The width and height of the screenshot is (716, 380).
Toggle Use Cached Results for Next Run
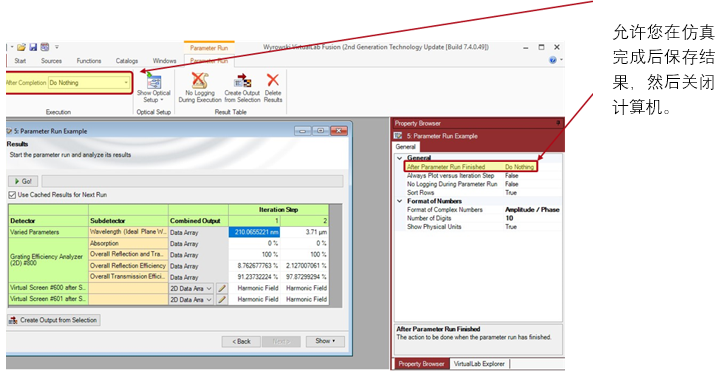click(x=12, y=195)
